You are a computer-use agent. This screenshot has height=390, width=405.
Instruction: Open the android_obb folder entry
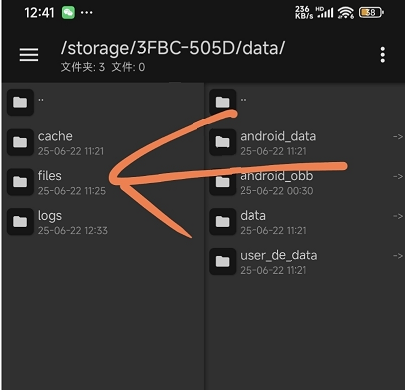(305, 182)
